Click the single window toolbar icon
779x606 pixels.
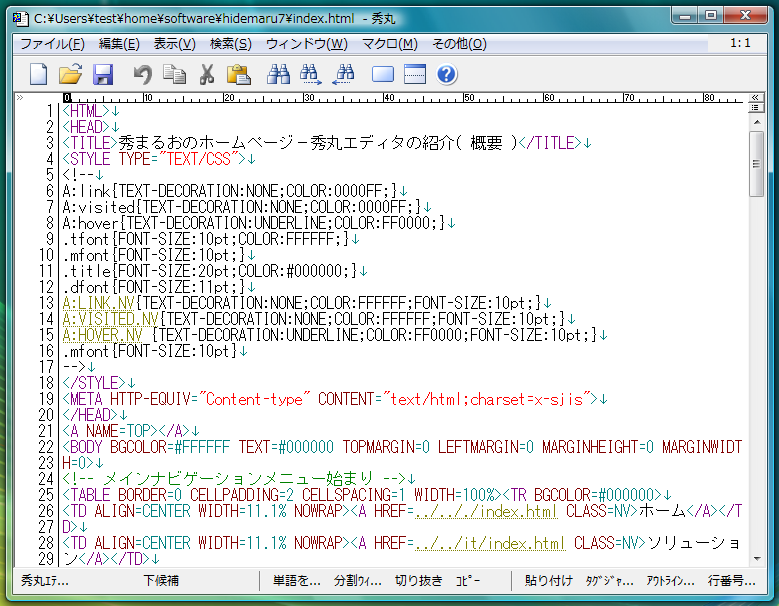[383, 75]
